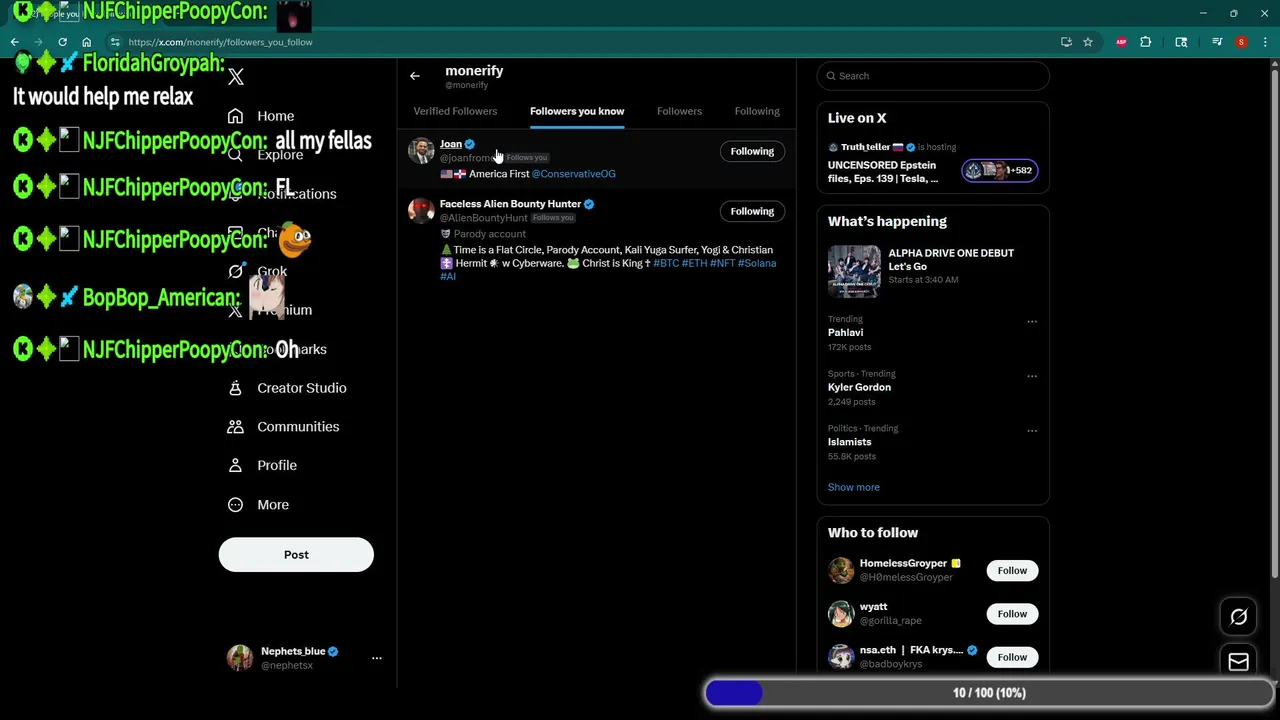Open the Chrome profile S avatar

(x=1241, y=42)
